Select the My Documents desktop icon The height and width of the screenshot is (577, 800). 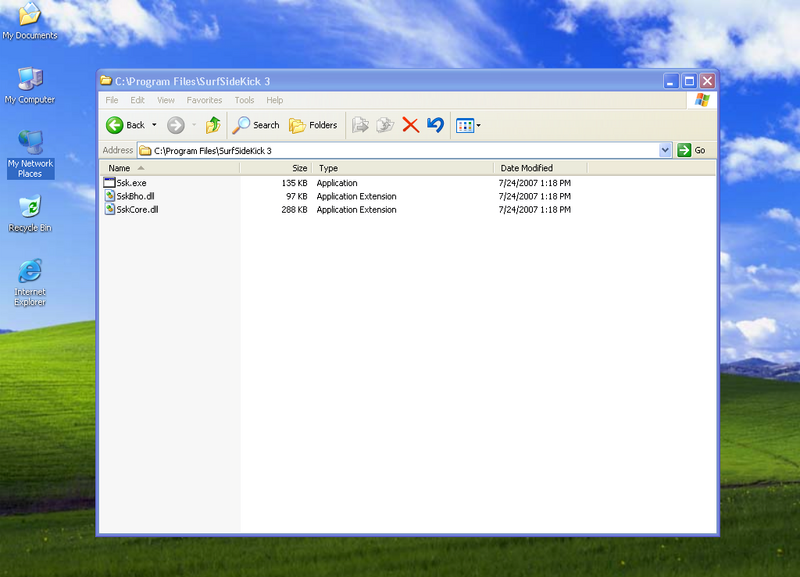pyautogui.click(x=30, y=21)
